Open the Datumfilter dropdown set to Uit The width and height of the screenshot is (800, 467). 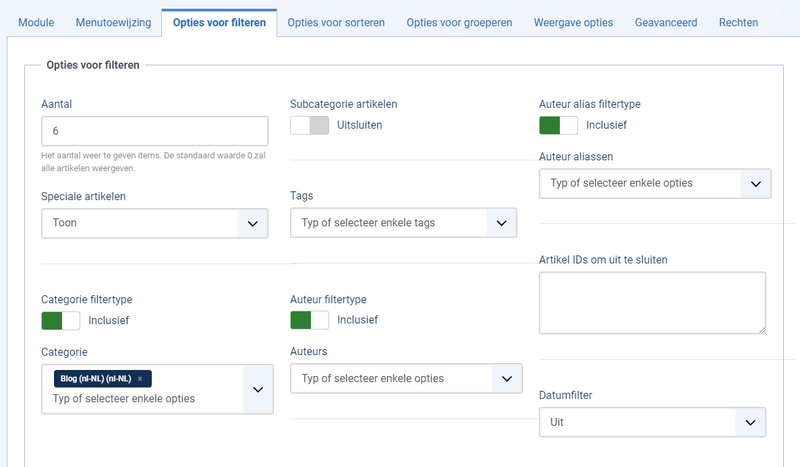pyautogui.click(x=652, y=422)
